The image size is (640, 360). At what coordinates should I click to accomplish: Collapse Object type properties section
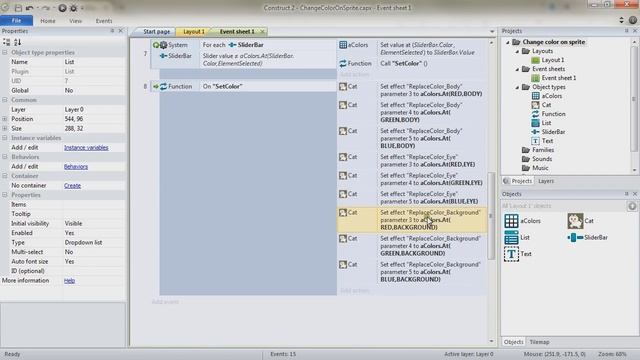pyautogui.click(x=4, y=52)
